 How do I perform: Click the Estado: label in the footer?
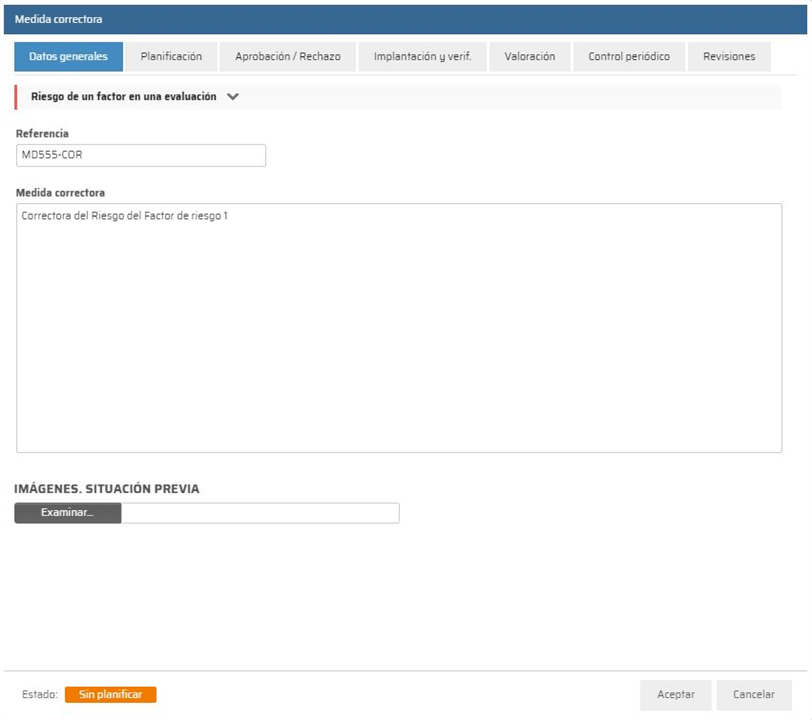coord(40,695)
